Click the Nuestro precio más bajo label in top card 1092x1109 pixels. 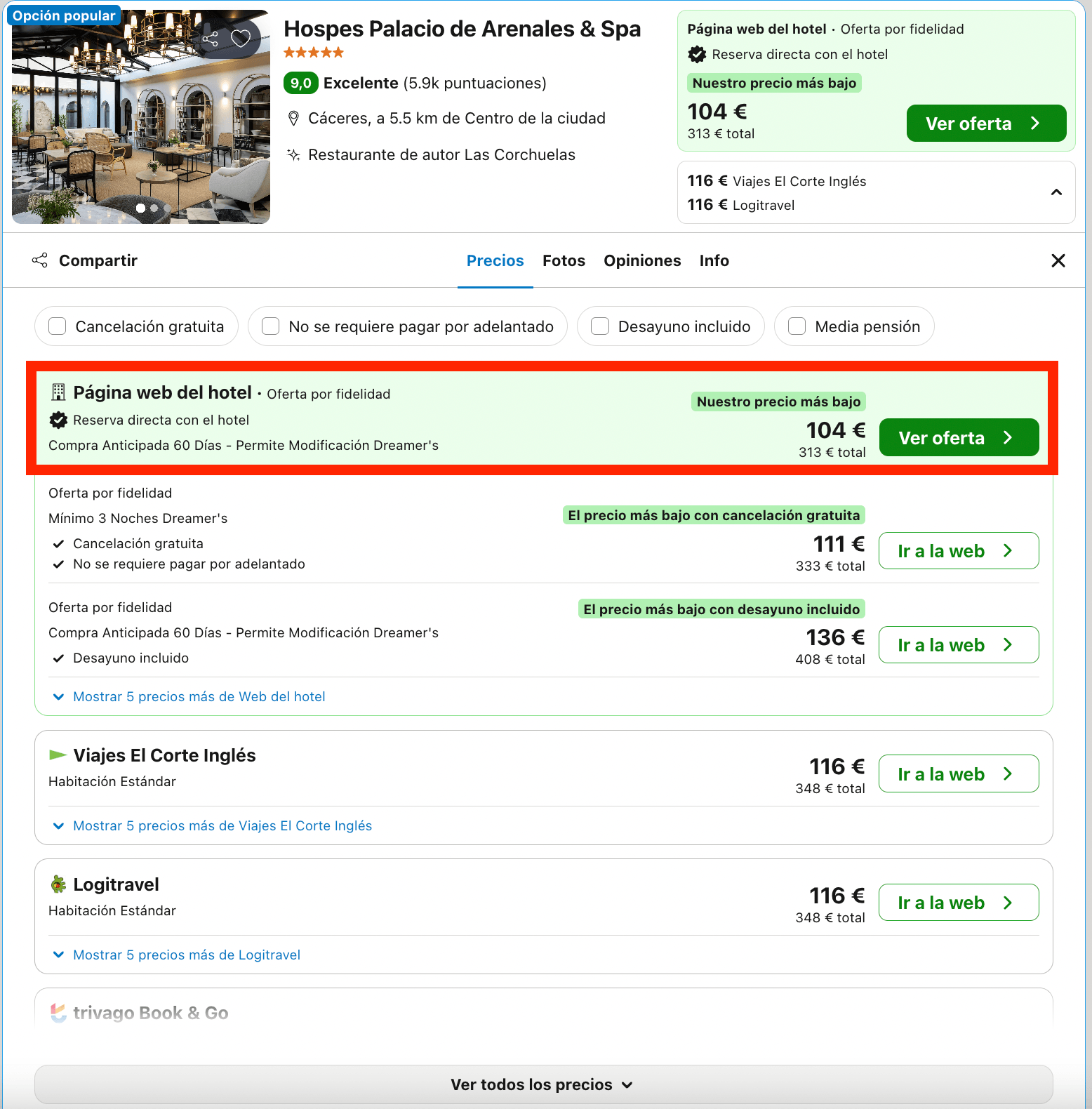click(x=774, y=83)
